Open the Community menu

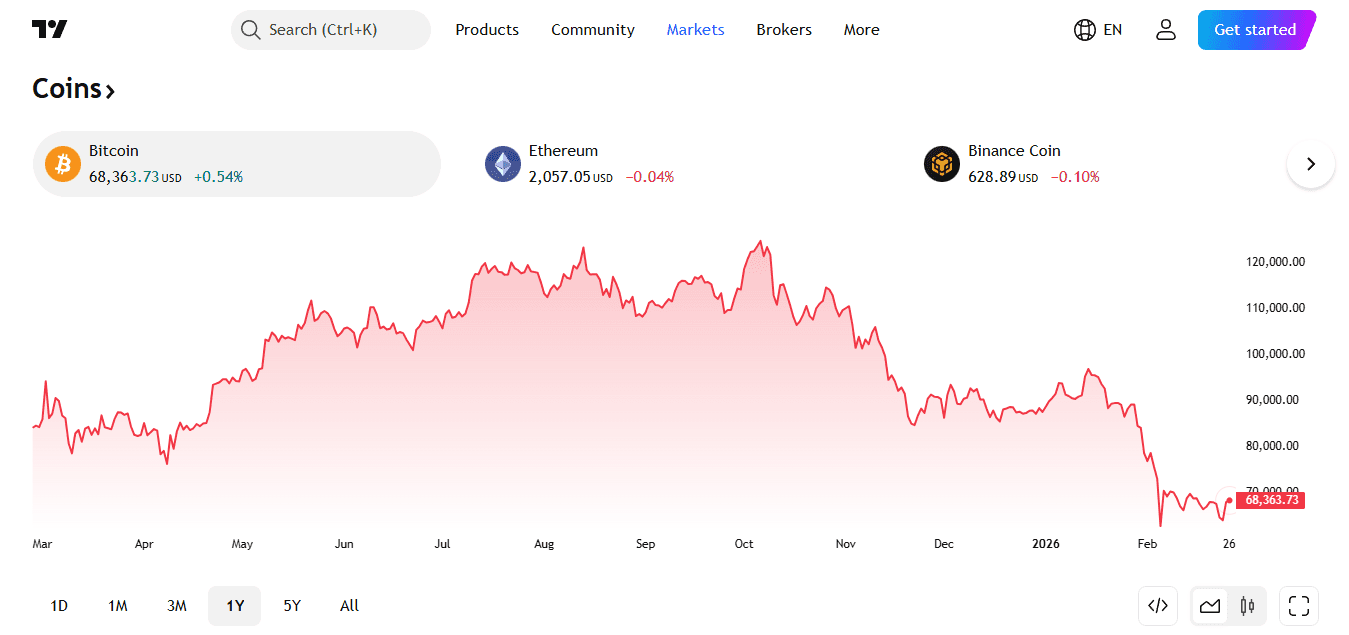[593, 30]
